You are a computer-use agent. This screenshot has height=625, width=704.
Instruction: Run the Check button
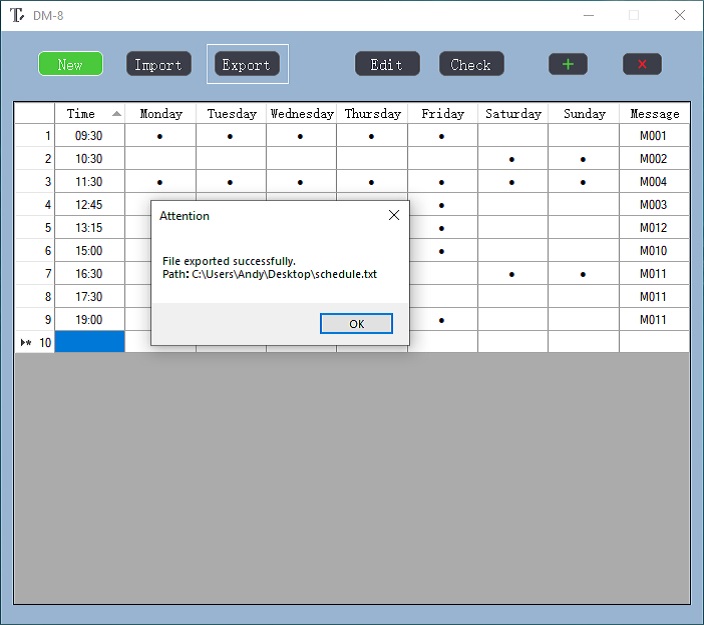[471, 64]
